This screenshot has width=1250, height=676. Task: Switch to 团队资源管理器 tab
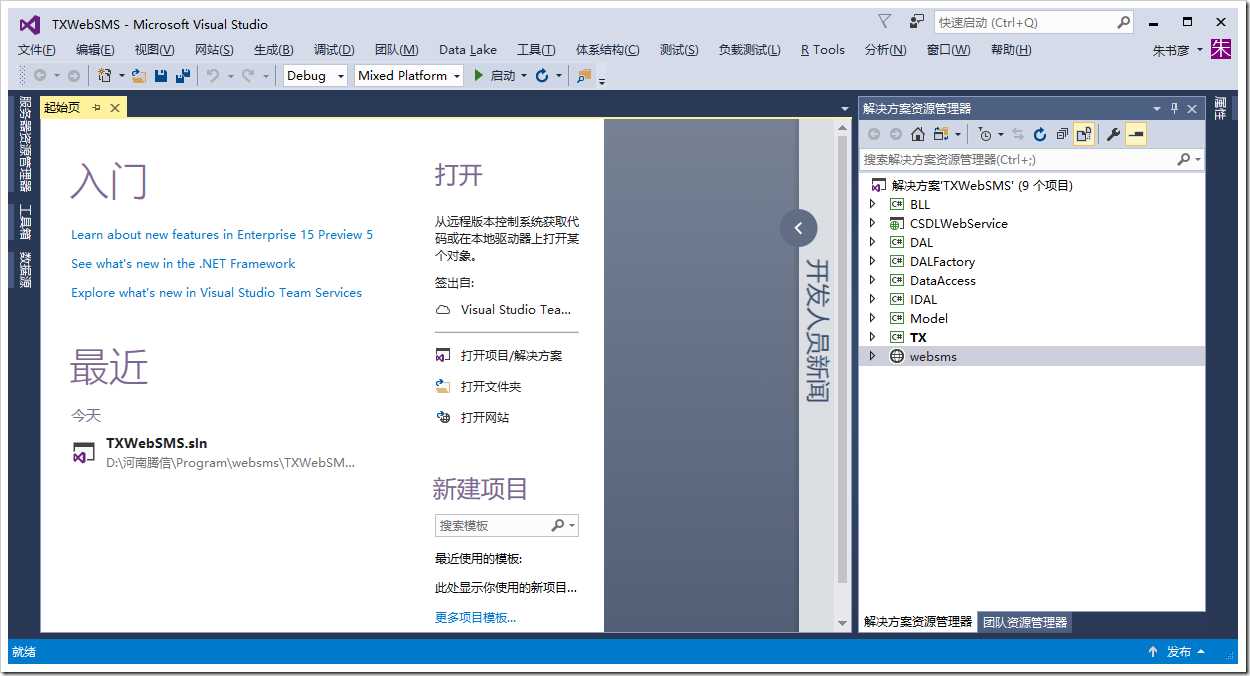(x=1025, y=622)
